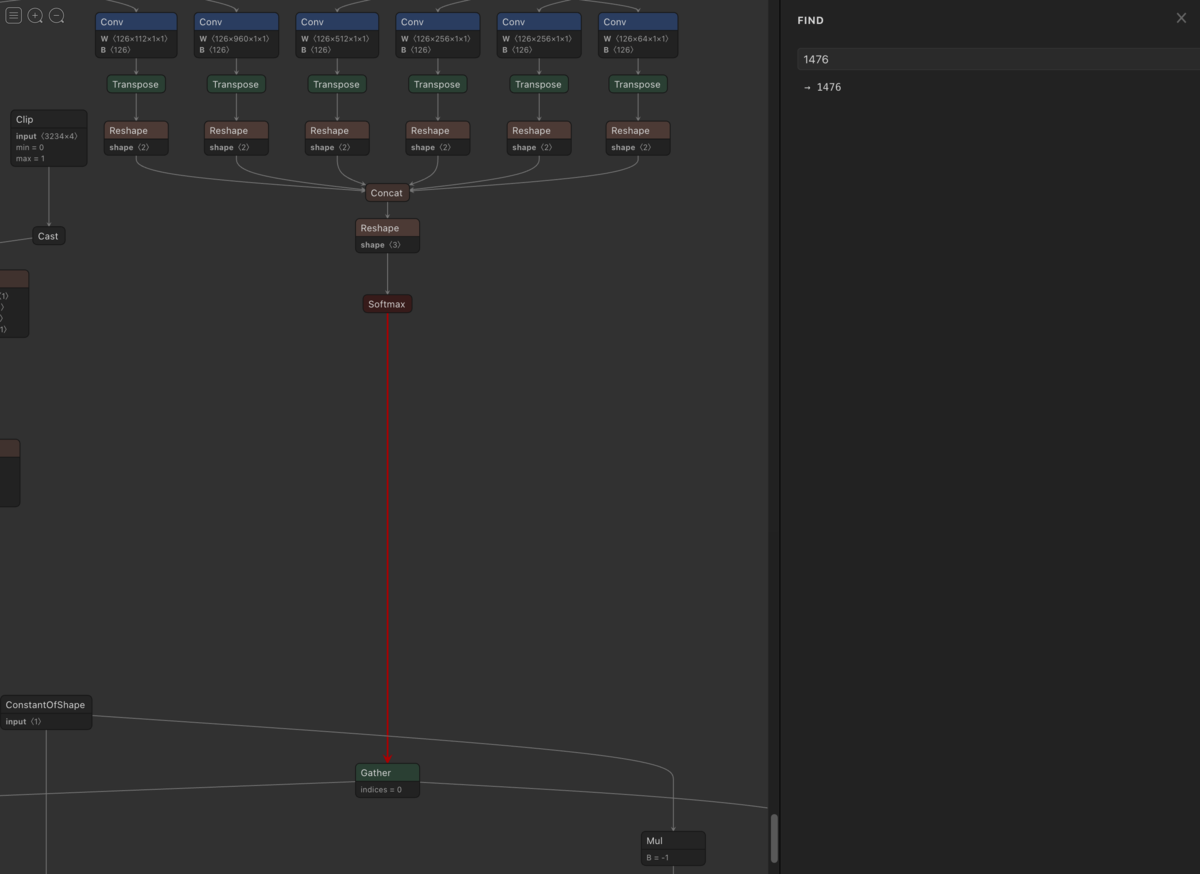Open the Netron sidebar menu icon
Screen dimensions: 1200x874
tap(14, 15)
